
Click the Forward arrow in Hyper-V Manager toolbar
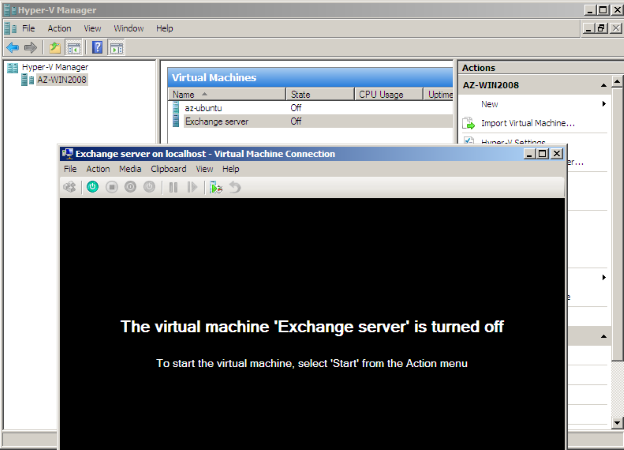(x=30, y=48)
